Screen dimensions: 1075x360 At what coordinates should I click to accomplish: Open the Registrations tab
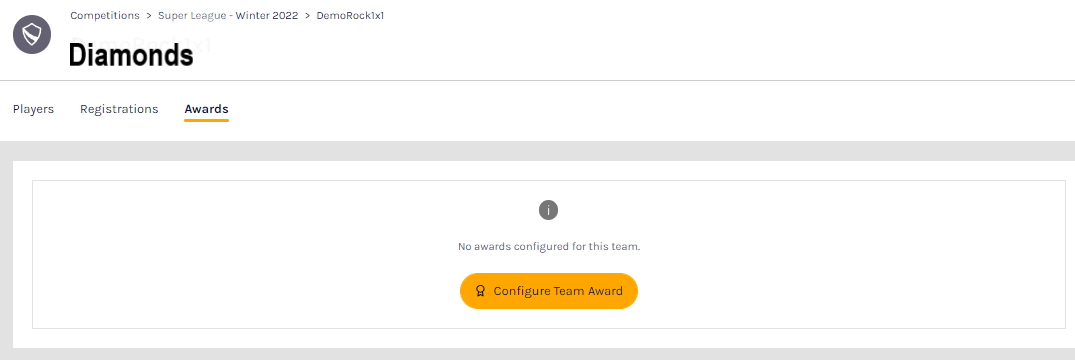point(119,109)
